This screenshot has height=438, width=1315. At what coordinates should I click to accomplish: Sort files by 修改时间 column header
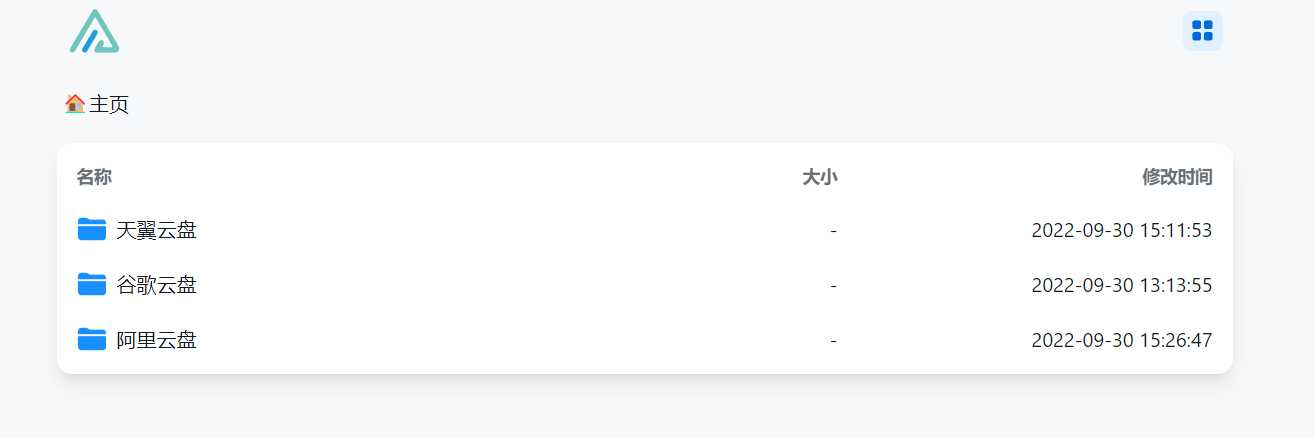[x=1177, y=177]
